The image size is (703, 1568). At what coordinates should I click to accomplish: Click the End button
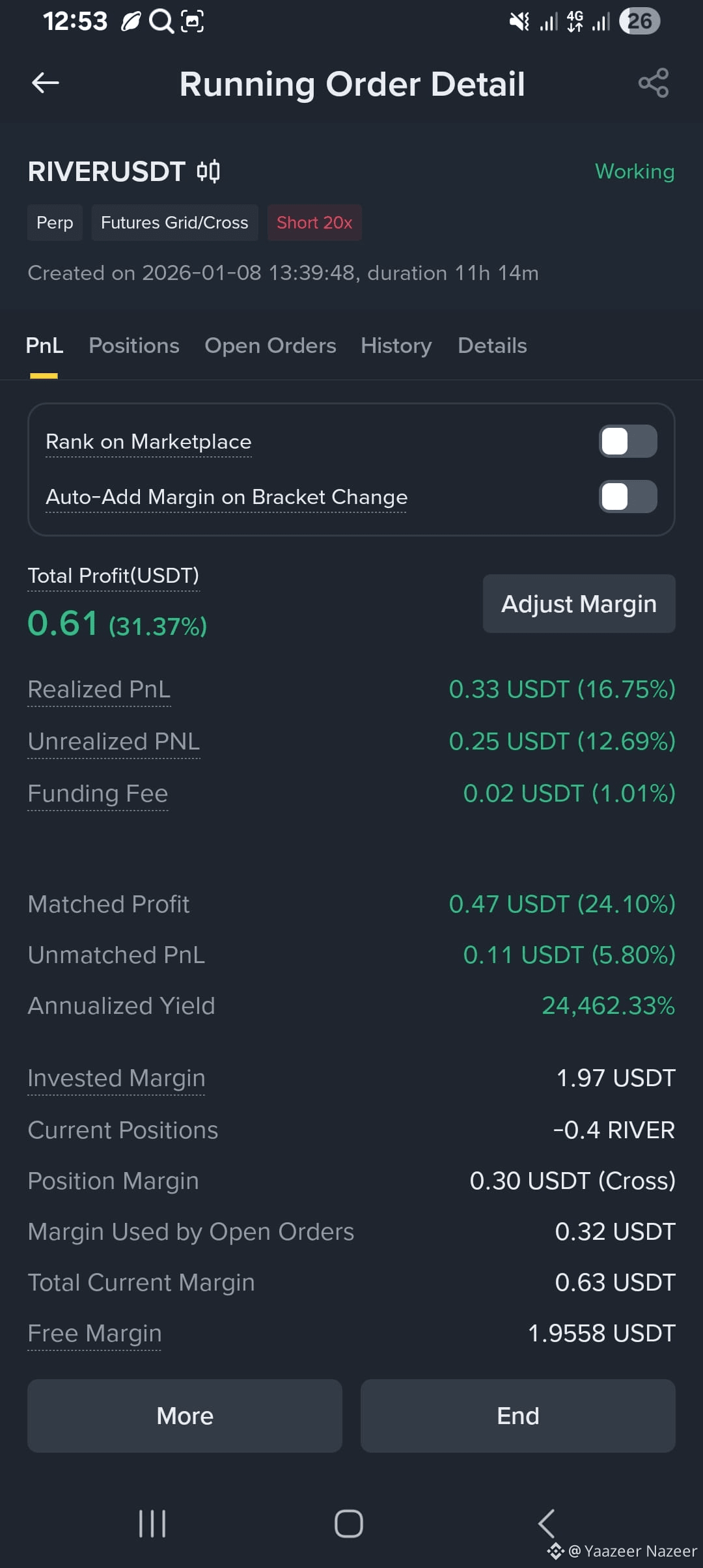click(518, 1416)
